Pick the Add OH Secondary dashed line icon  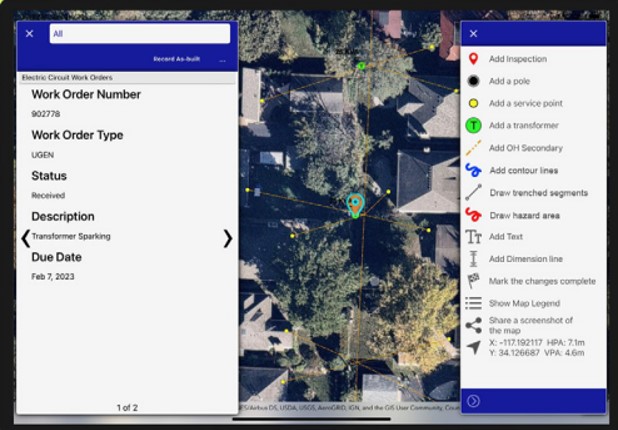coord(473,148)
